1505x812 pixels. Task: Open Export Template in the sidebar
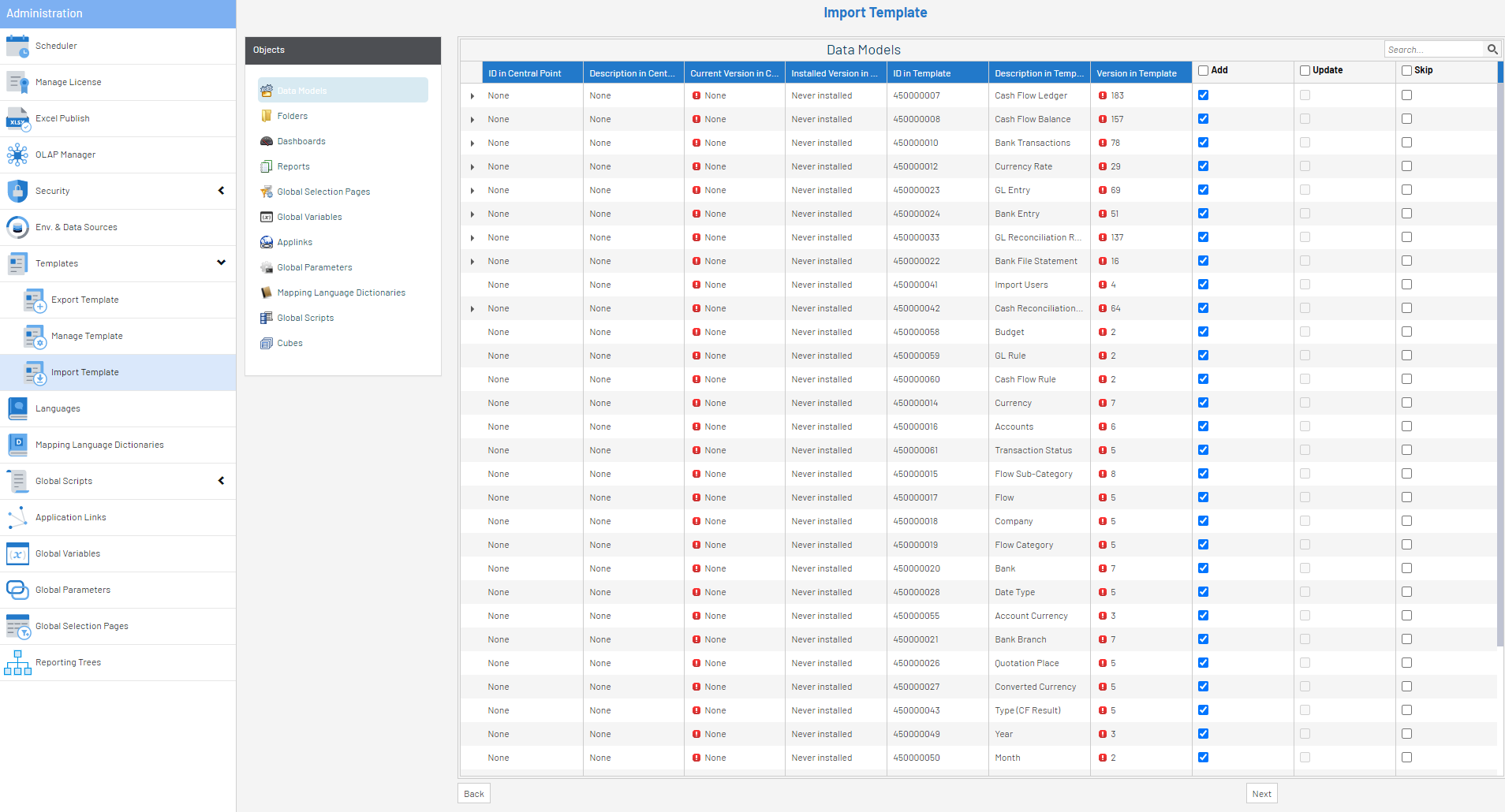pyautogui.click(x=84, y=300)
